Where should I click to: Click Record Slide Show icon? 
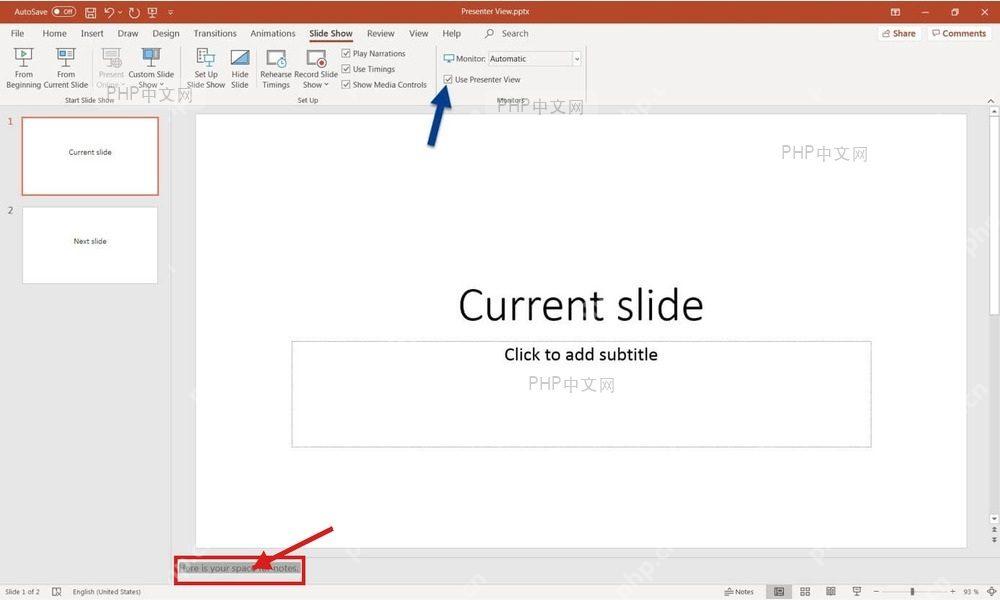pyautogui.click(x=316, y=60)
